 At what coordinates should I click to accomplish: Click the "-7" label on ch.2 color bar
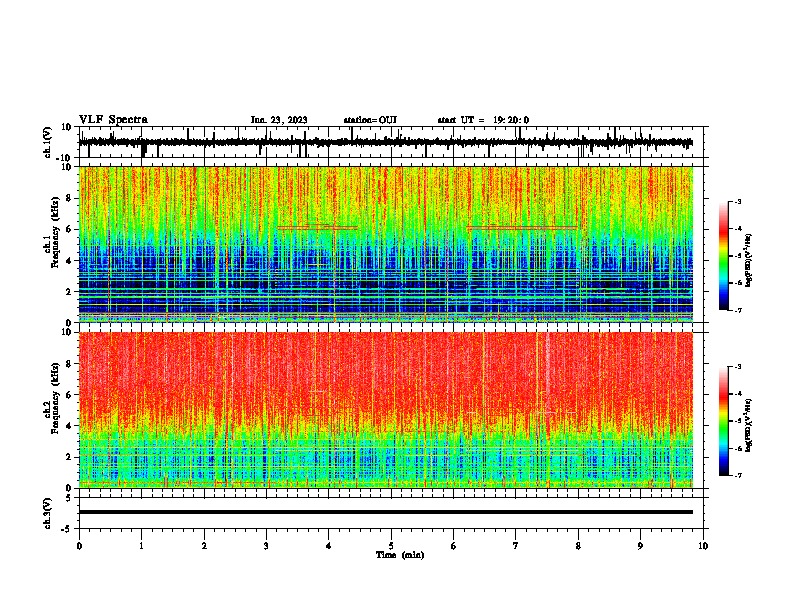pyautogui.click(x=738, y=476)
